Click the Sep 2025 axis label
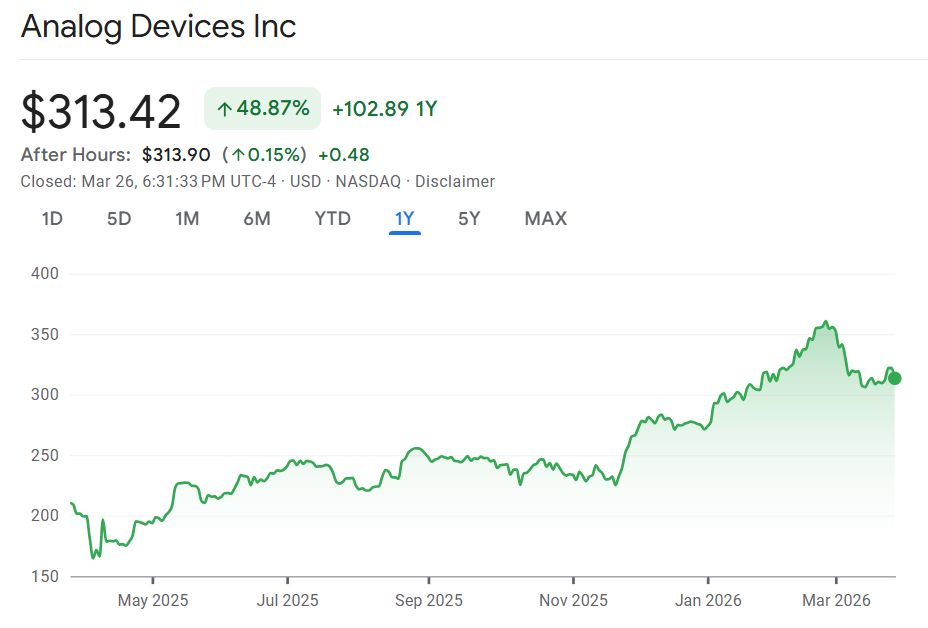The width and height of the screenshot is (928, 628). (x=428, y=600)
